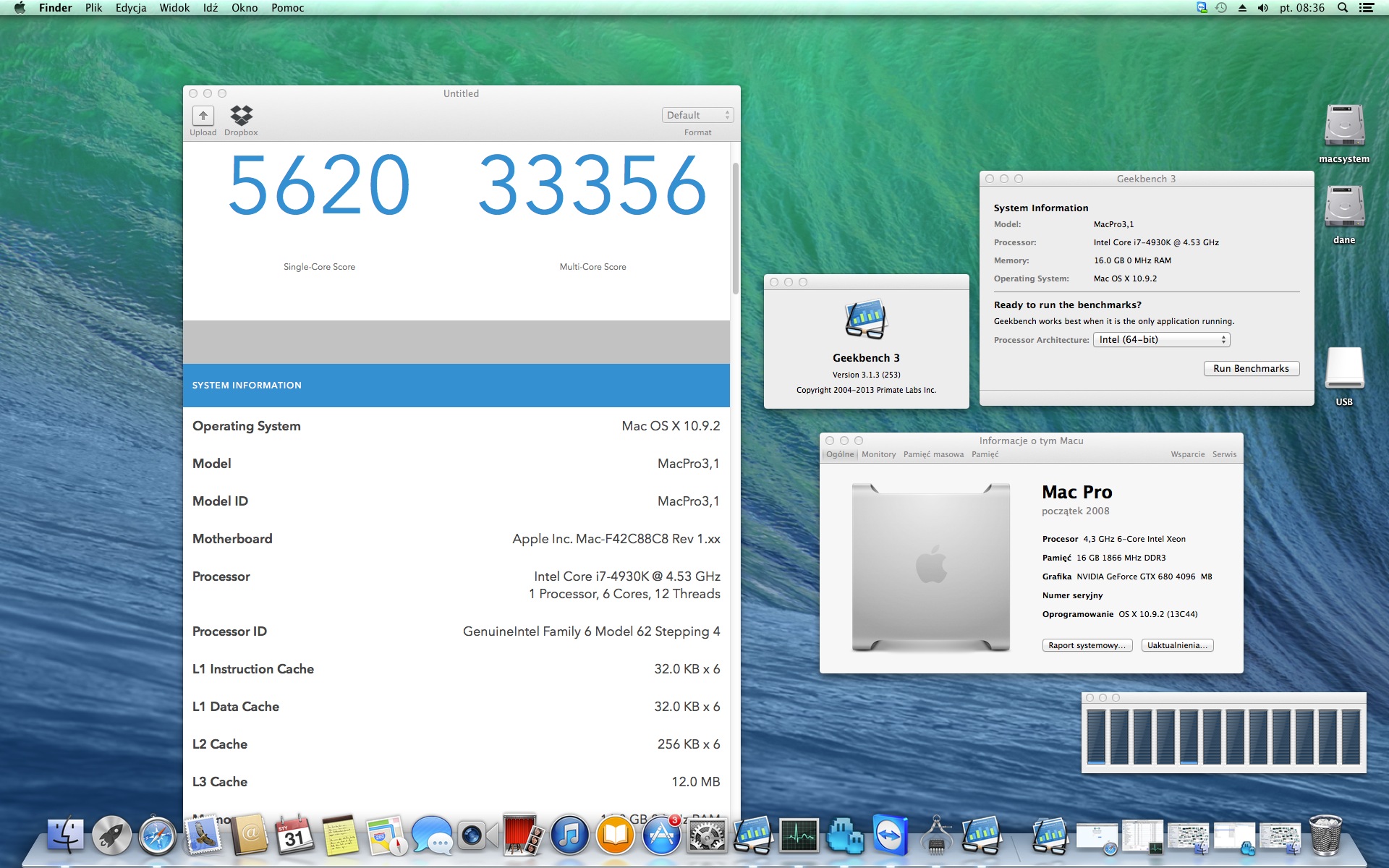Click the Time Machine menu bar icon
Screen dimensions: 1389x868
point(1221,8)
